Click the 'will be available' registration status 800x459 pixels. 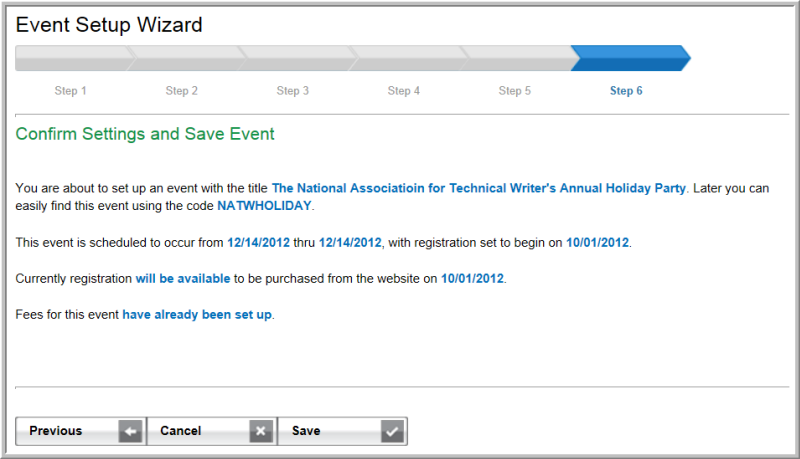click(x=183, y=278)
